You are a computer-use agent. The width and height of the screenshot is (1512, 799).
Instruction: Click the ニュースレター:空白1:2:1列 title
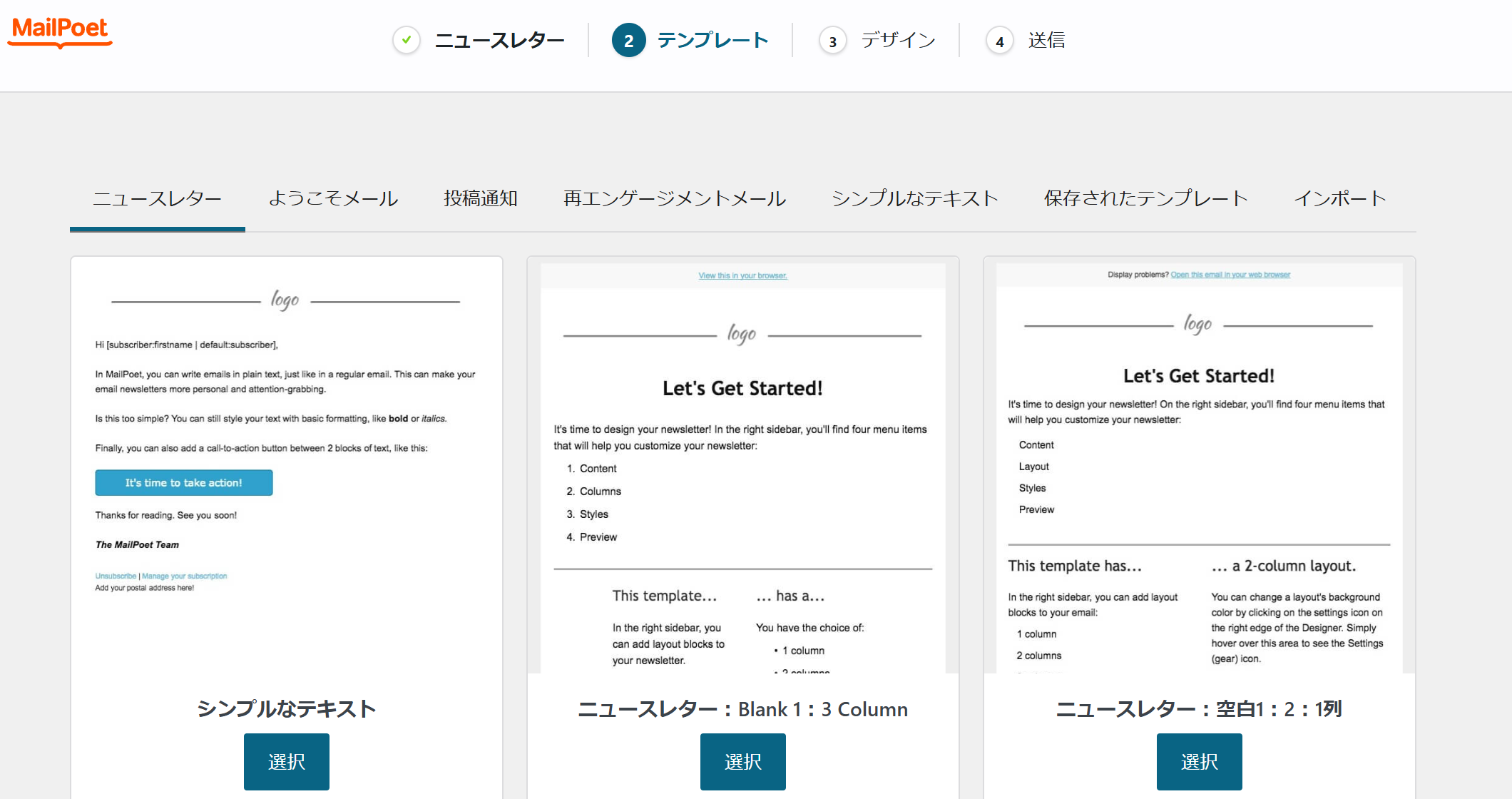coord(1200,709)
